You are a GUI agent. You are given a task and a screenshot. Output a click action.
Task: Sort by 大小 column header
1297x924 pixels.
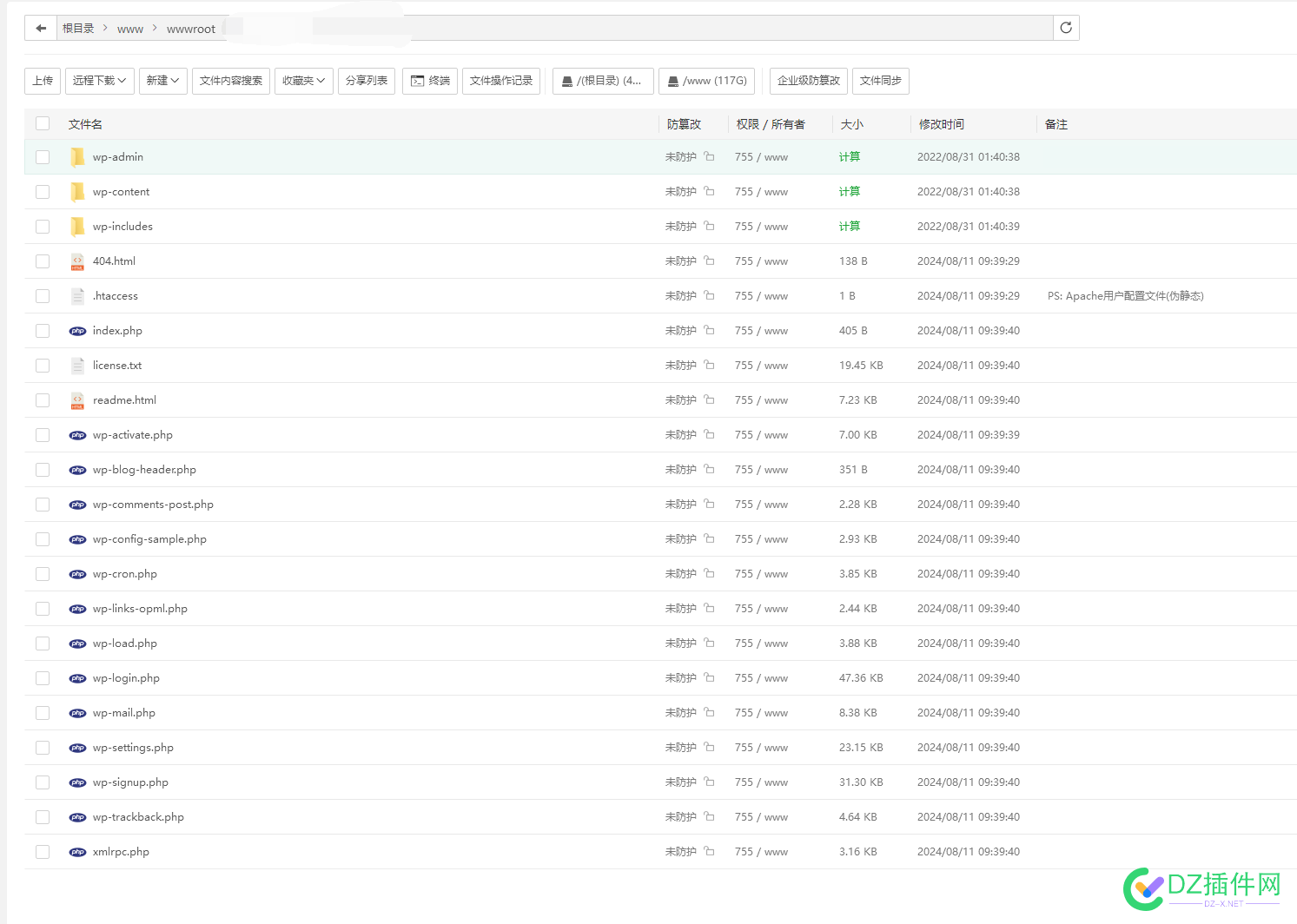coord(852,124)
